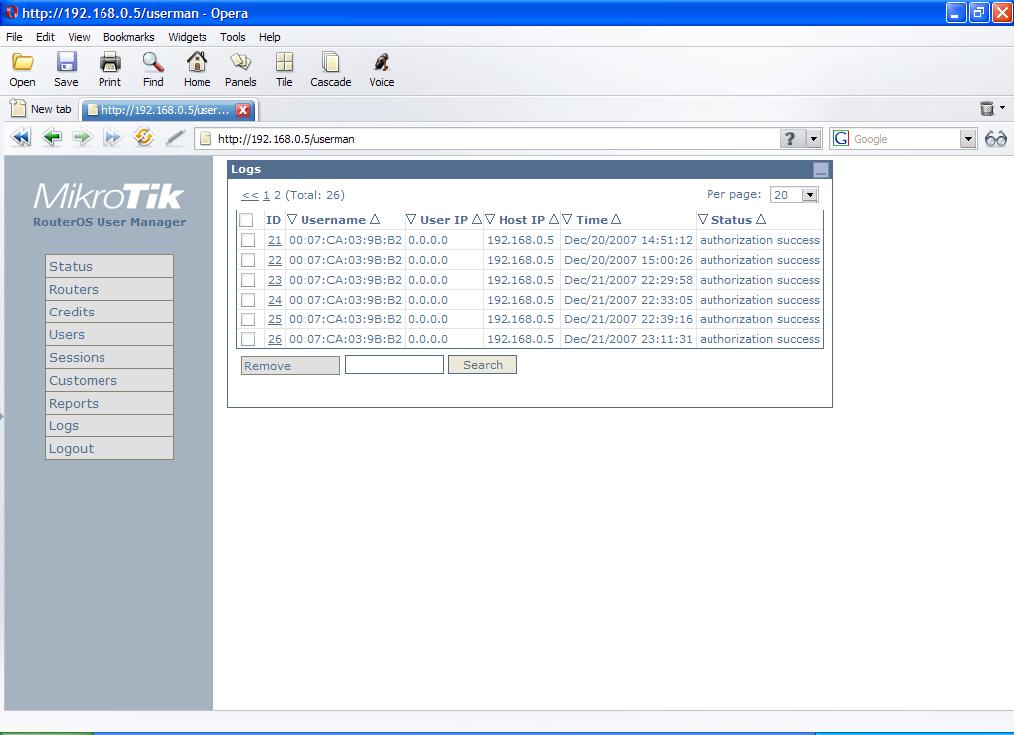Go to Home page icon
The width and height of the screenshot is (1014, 735).
(197, 62)
